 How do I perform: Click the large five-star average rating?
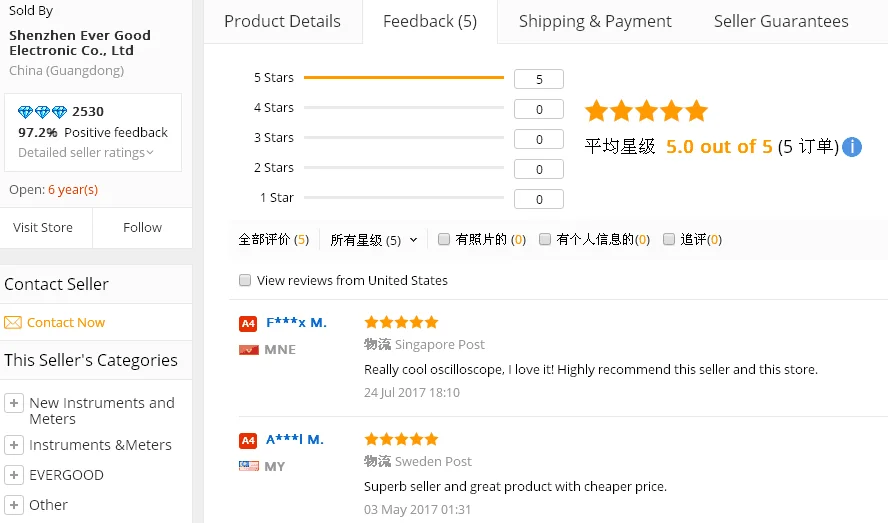coord(646,110)
